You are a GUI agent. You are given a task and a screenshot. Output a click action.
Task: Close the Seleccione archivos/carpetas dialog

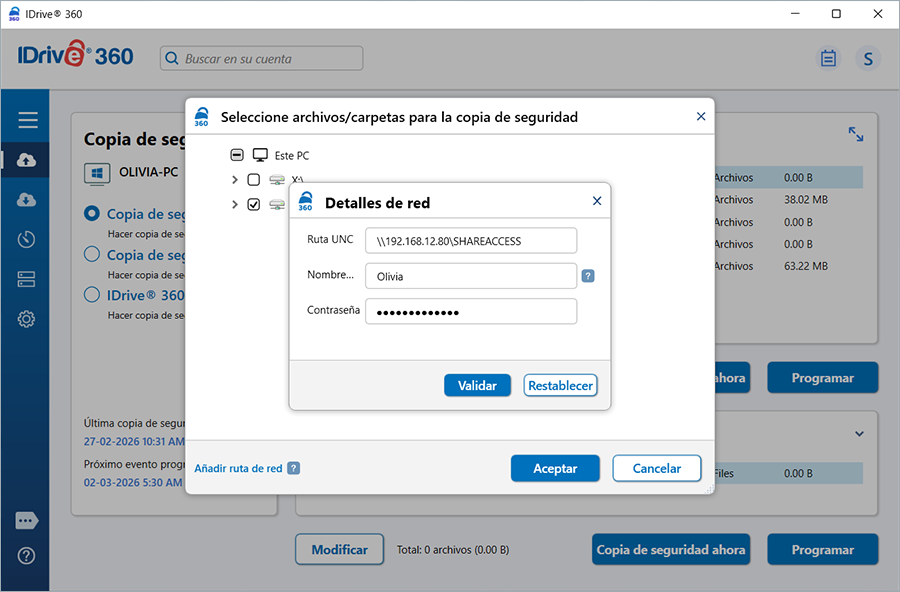coord(701,117)
